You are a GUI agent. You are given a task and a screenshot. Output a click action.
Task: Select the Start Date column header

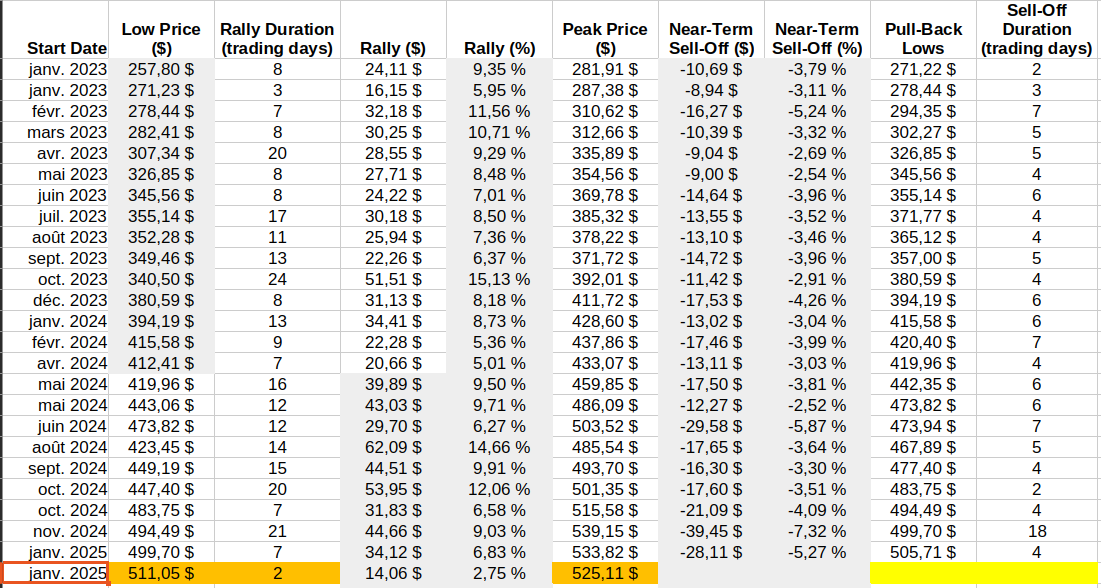66,48
